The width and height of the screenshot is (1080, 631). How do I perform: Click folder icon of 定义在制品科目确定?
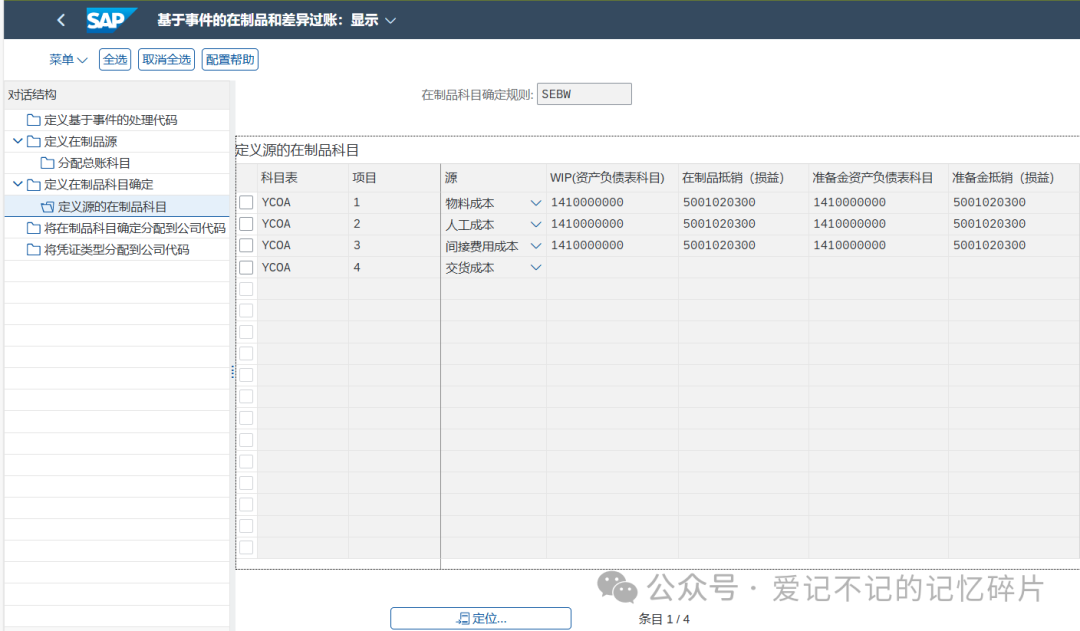33,185
